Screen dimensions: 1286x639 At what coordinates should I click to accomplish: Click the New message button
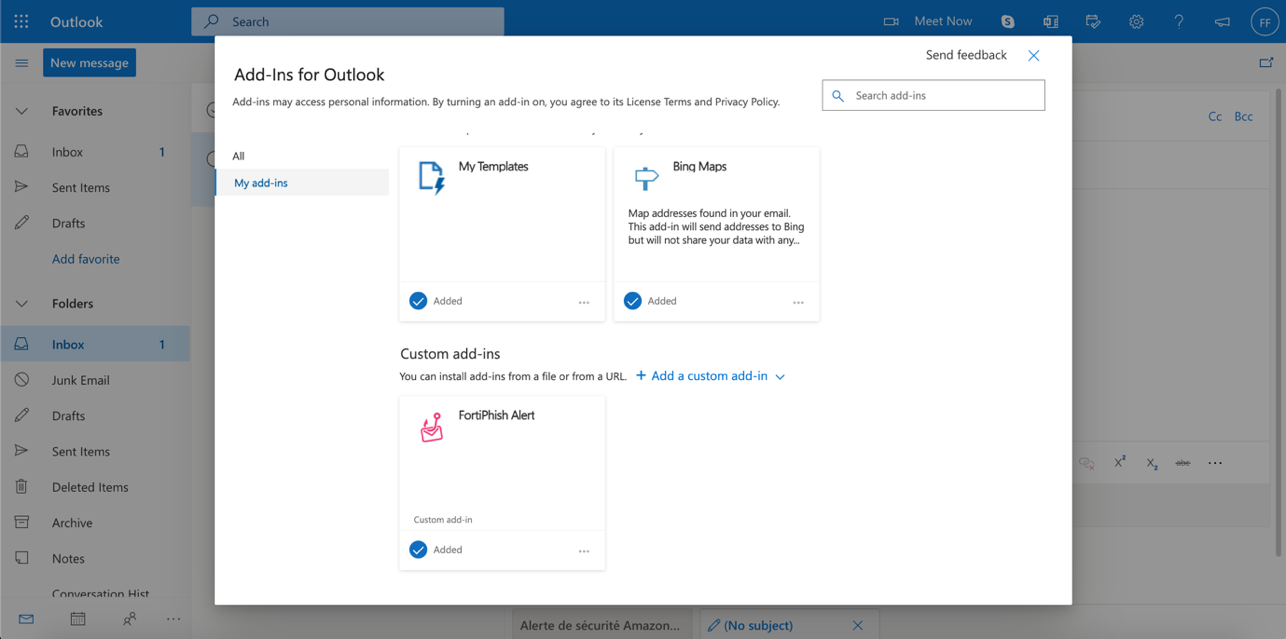click(x=90, y=63)
